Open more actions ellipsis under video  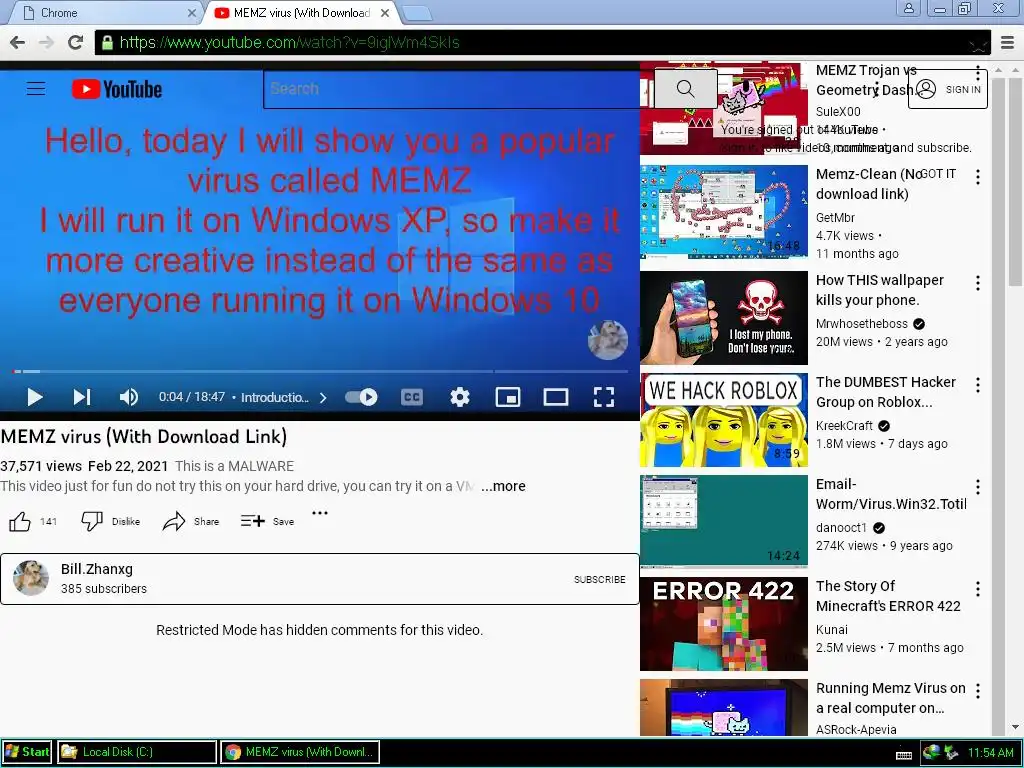pyautogui.click(x=320, y=513)
